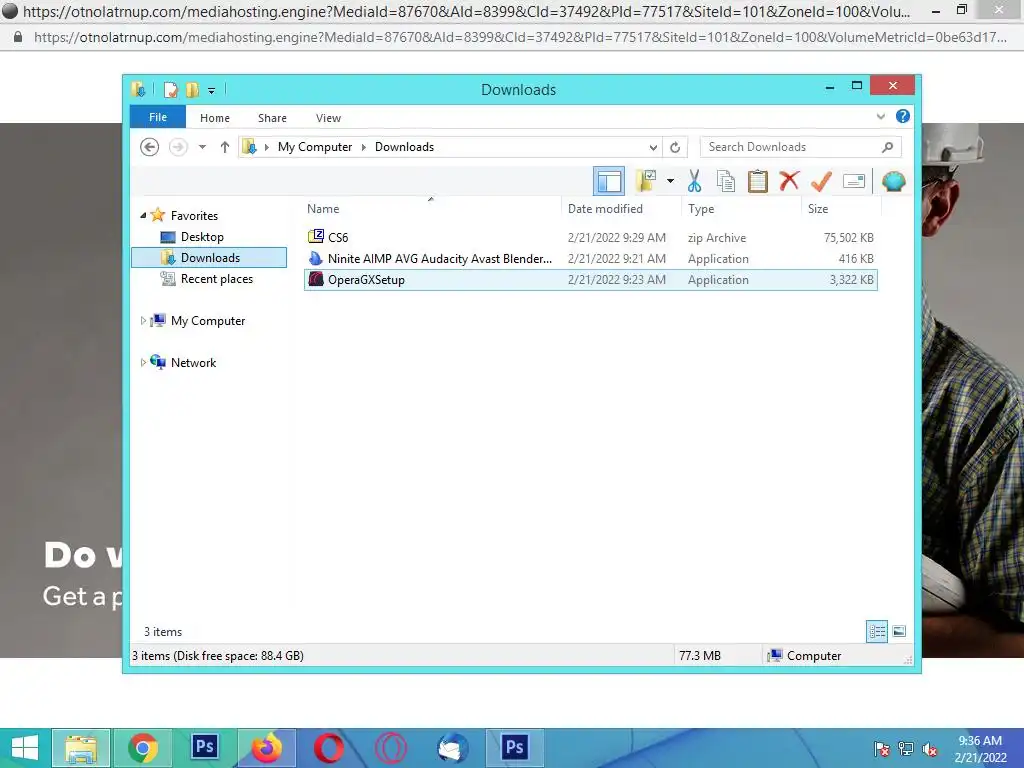Open Firefox from the taskbar
Screen dimensions: 1024x768
tap(266, 748)
